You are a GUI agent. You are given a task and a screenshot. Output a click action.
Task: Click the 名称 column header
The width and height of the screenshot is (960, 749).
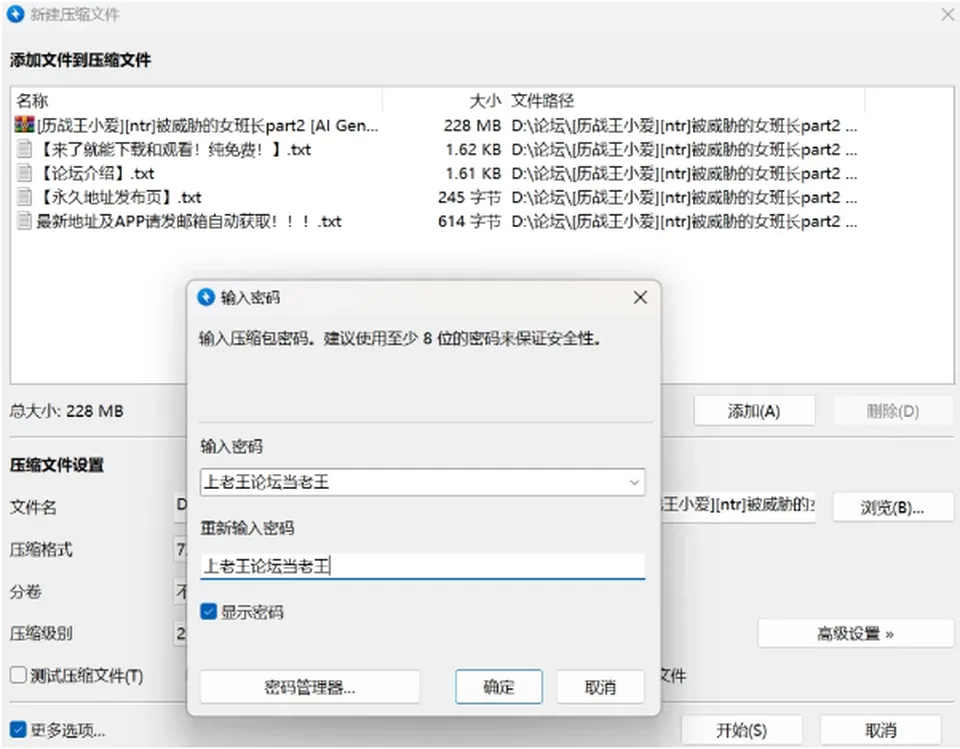tap(197, 100)
